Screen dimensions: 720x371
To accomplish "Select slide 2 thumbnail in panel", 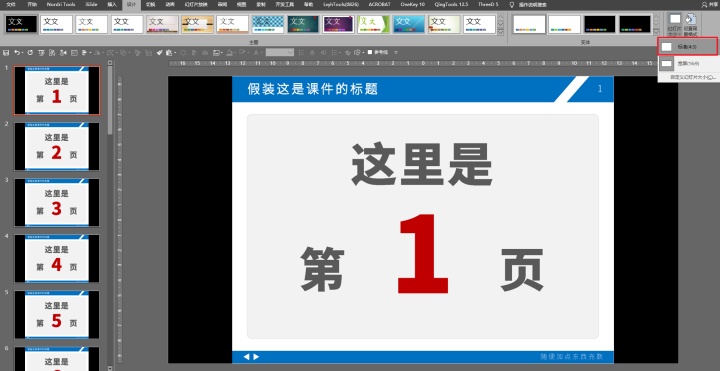I will tap(56, 146).
